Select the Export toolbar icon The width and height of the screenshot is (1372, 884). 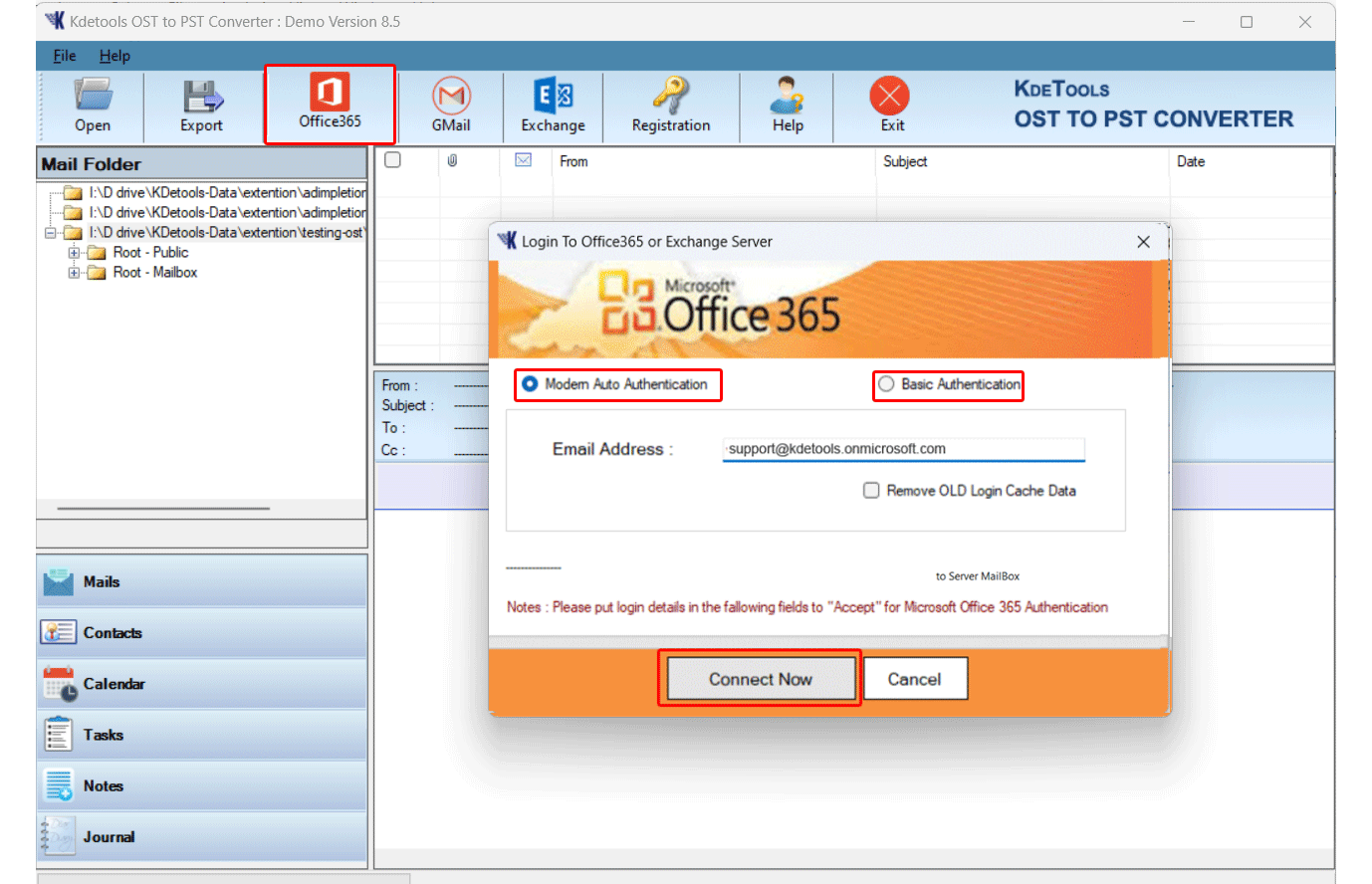tap(201, 104)
